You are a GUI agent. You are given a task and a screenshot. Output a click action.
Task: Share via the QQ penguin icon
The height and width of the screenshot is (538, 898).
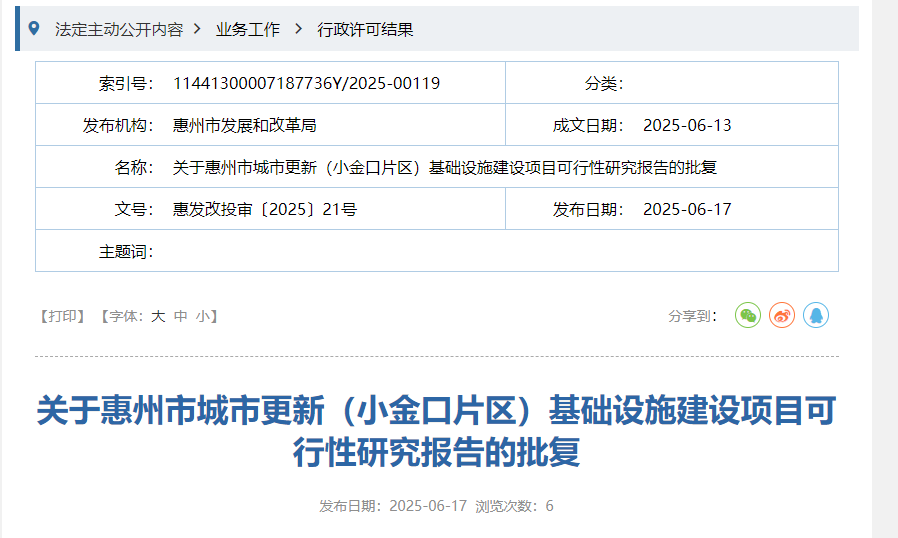tap(816, 316)
